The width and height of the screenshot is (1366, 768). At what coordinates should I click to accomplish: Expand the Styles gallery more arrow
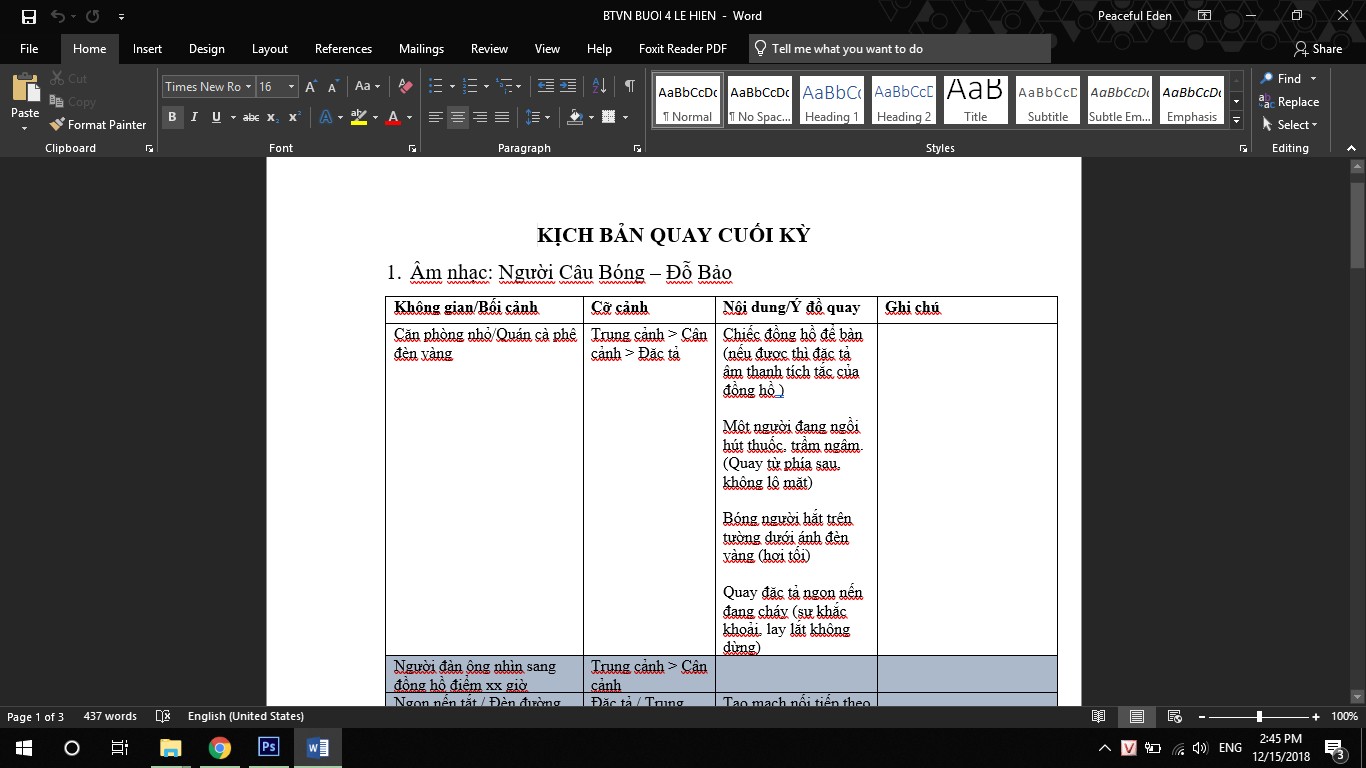point(1236,121)
